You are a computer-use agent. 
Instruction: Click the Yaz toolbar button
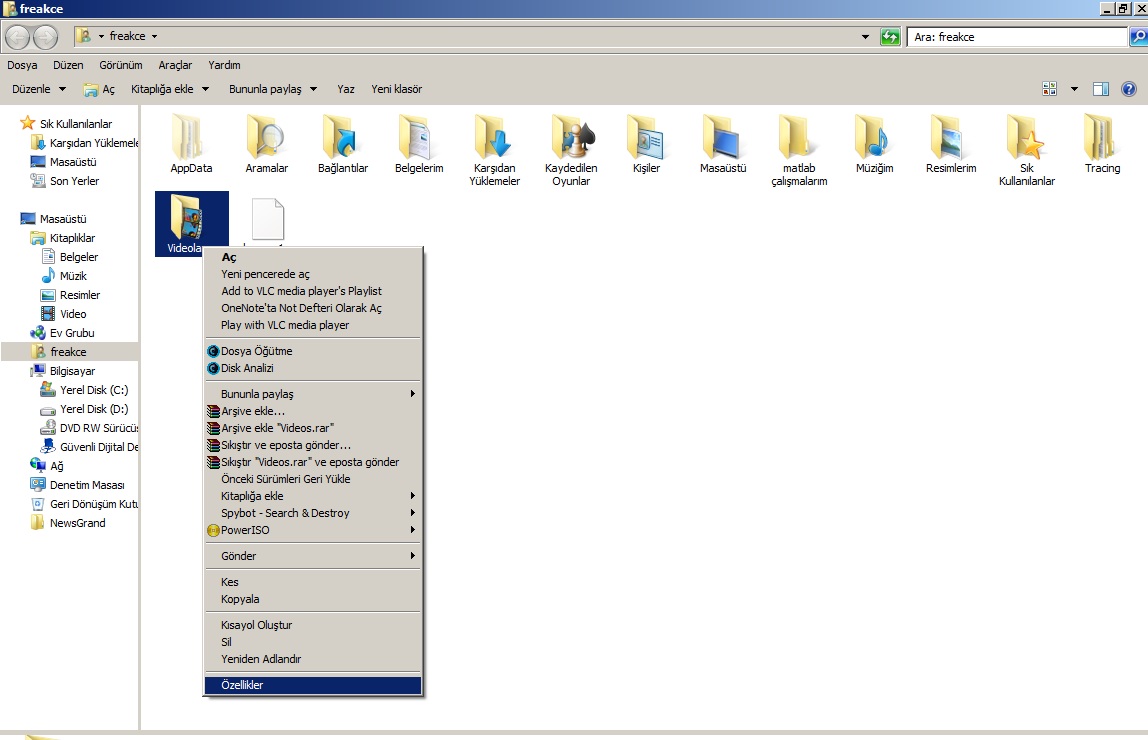pos(346,89)
